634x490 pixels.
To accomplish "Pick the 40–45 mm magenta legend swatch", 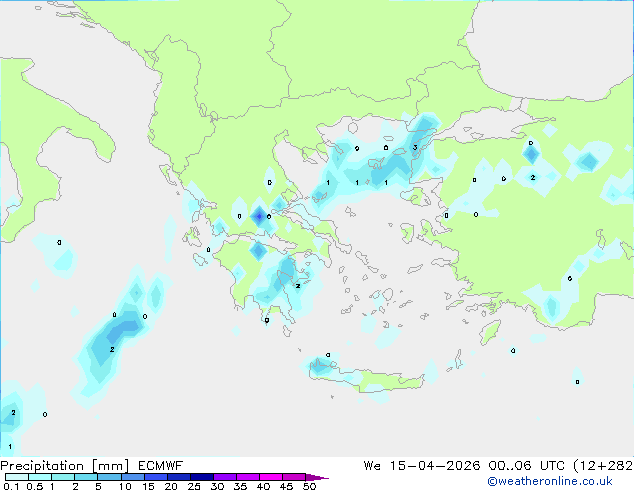I will tap(271, 477).
